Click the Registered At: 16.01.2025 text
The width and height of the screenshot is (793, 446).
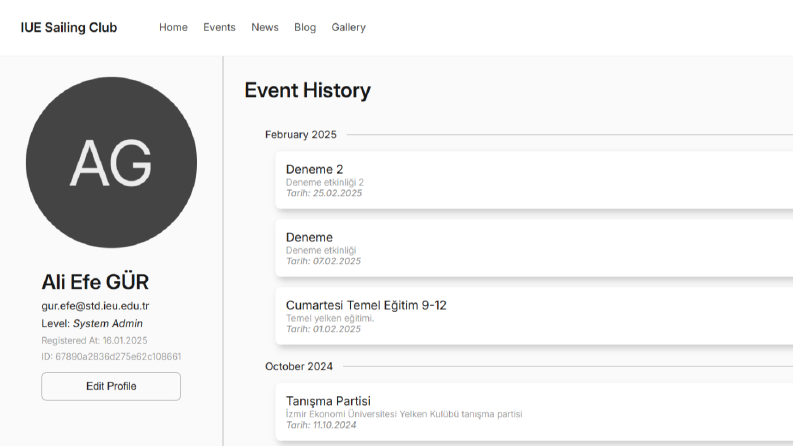point(94,340)
